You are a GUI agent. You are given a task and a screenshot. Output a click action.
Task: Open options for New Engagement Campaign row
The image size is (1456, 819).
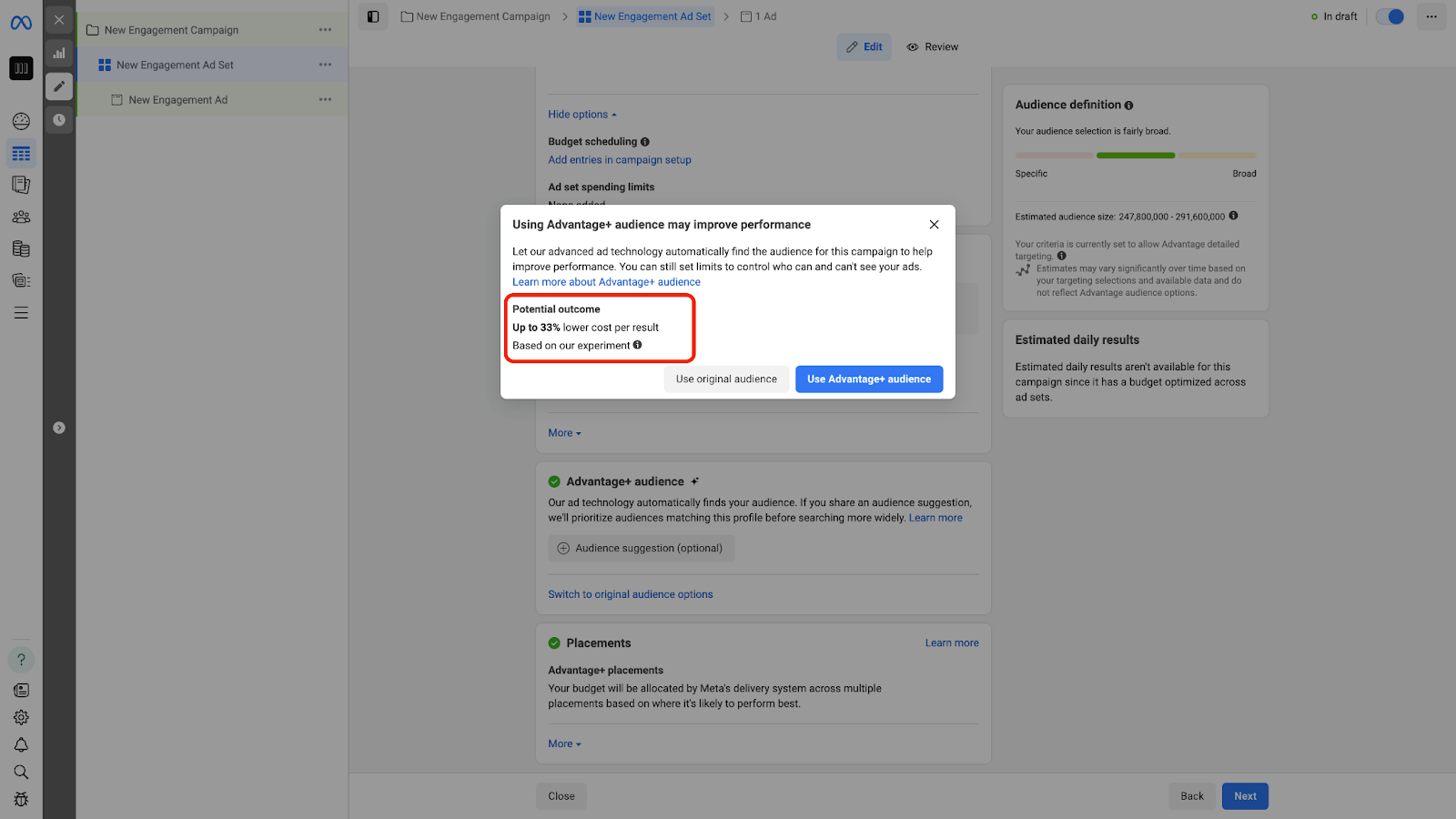325,30
